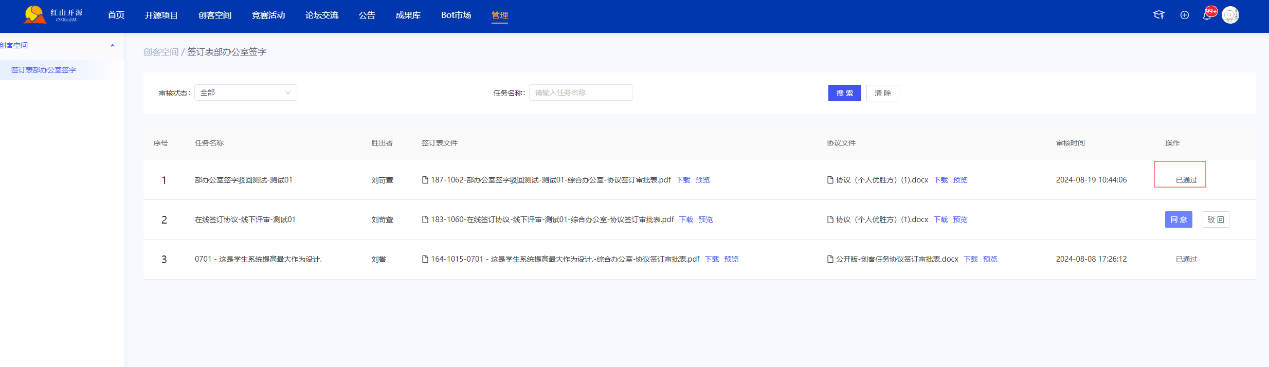This screenshot has height=367, width=1269.
Task: Click the 任务名称 column header
Action: point(209,143)
